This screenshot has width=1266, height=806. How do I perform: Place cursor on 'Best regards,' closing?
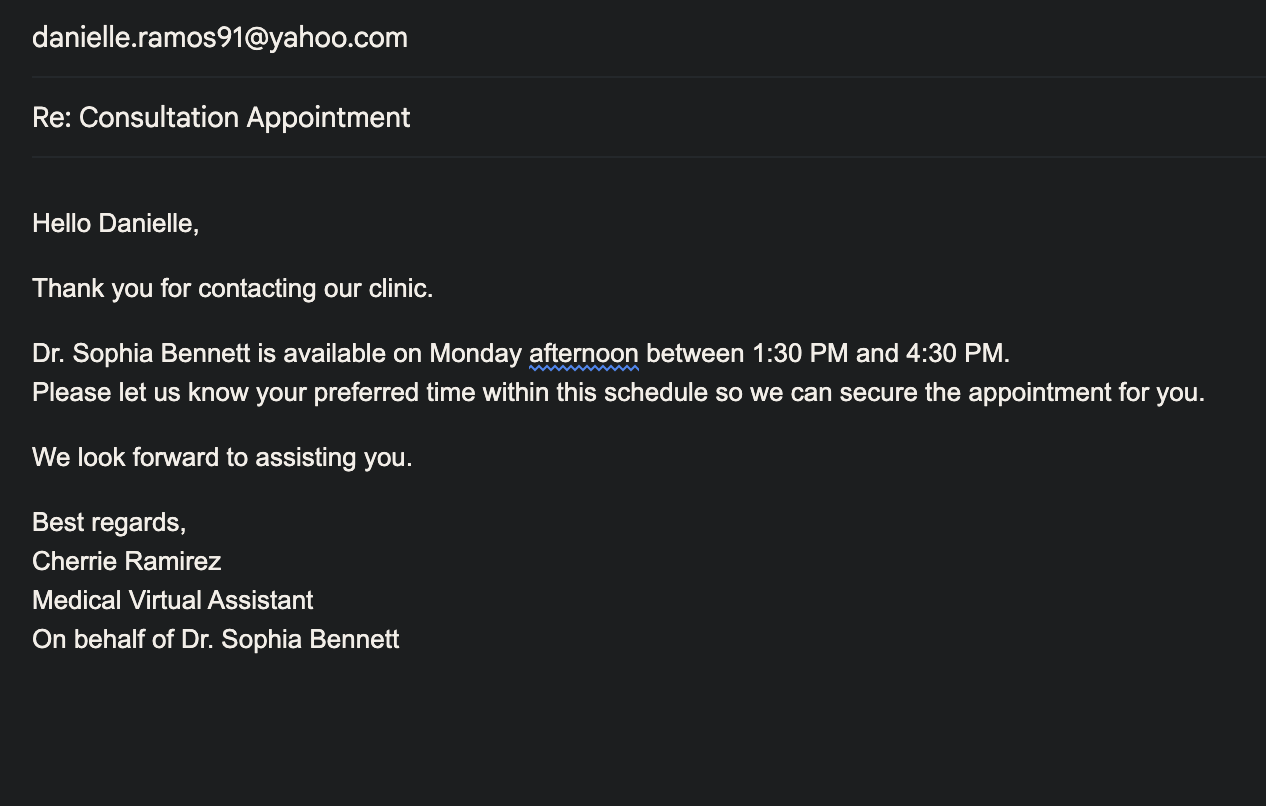tap(109, 523)
